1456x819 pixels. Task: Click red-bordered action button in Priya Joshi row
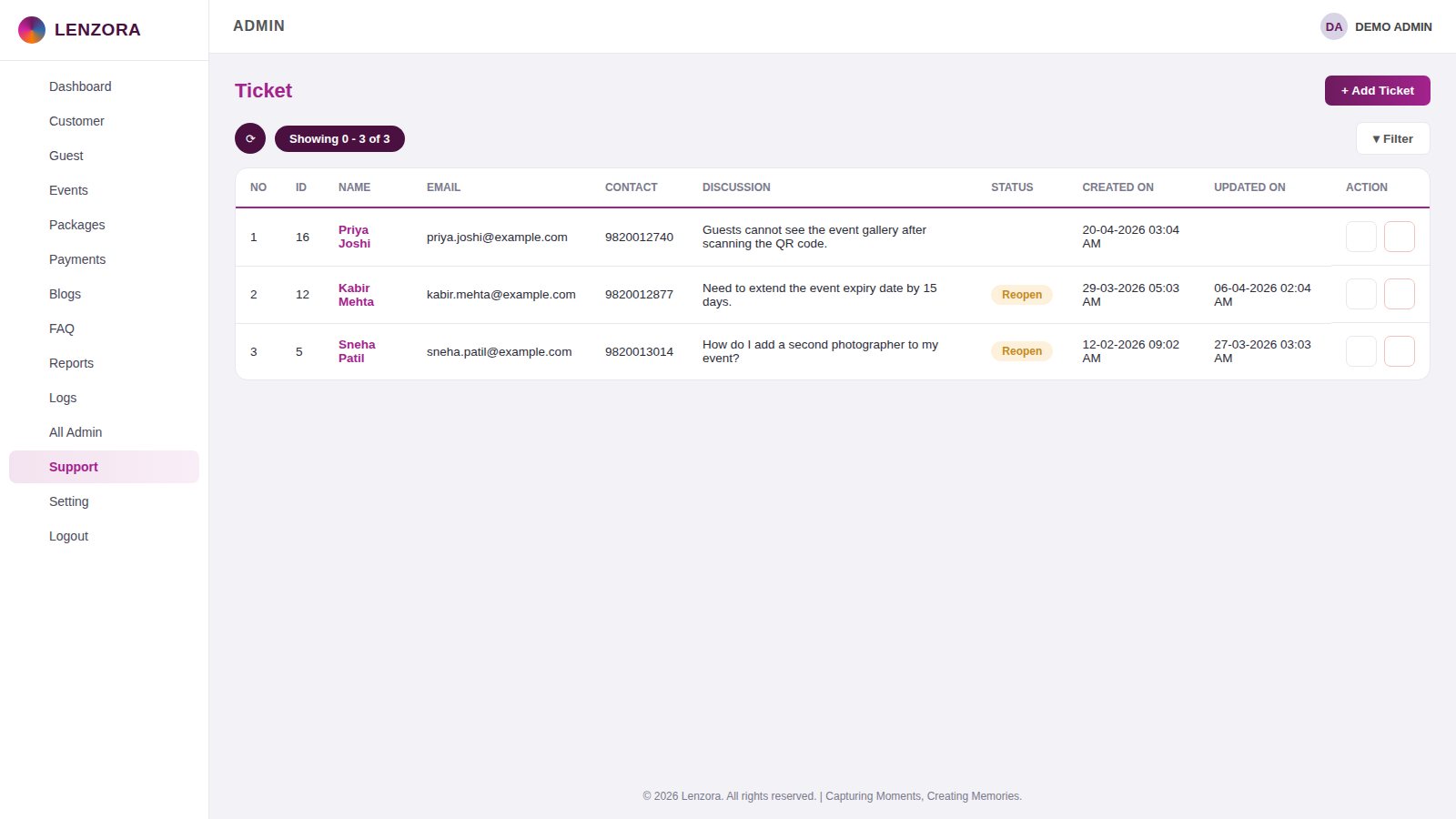pos(1400,237)
